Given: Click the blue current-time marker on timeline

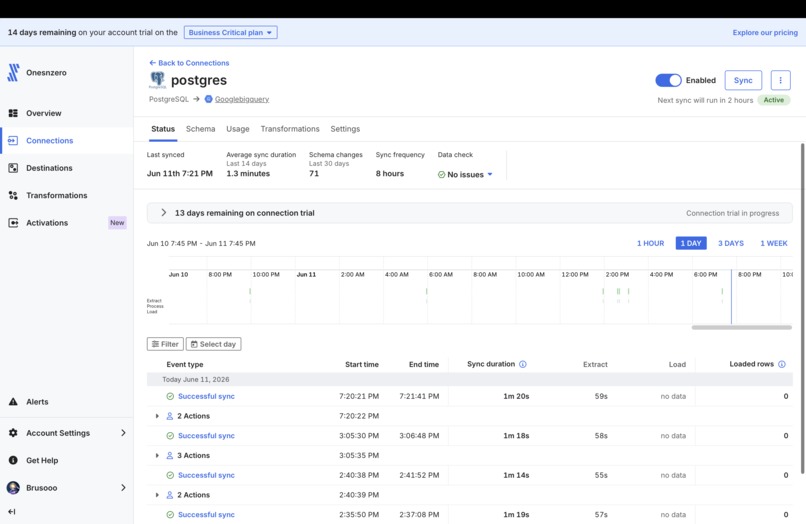Looking at the screenshot, I should [731, 297].
